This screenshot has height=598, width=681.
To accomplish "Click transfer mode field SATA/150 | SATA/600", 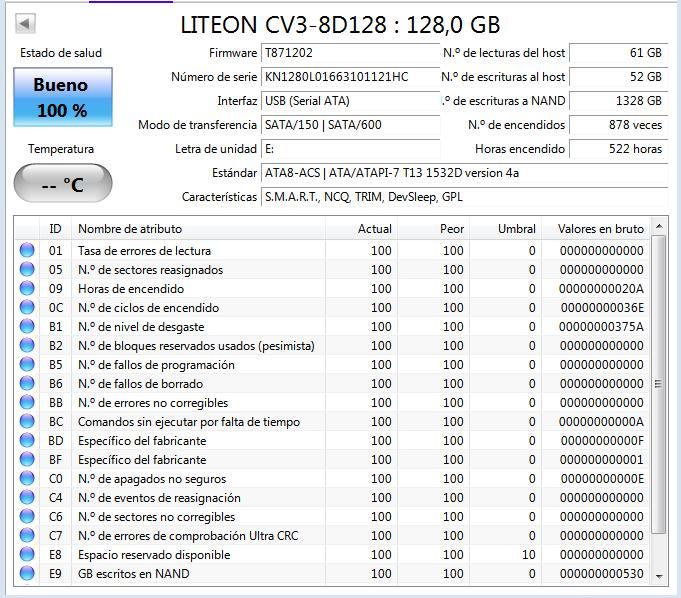I will (x=350, y=125).
